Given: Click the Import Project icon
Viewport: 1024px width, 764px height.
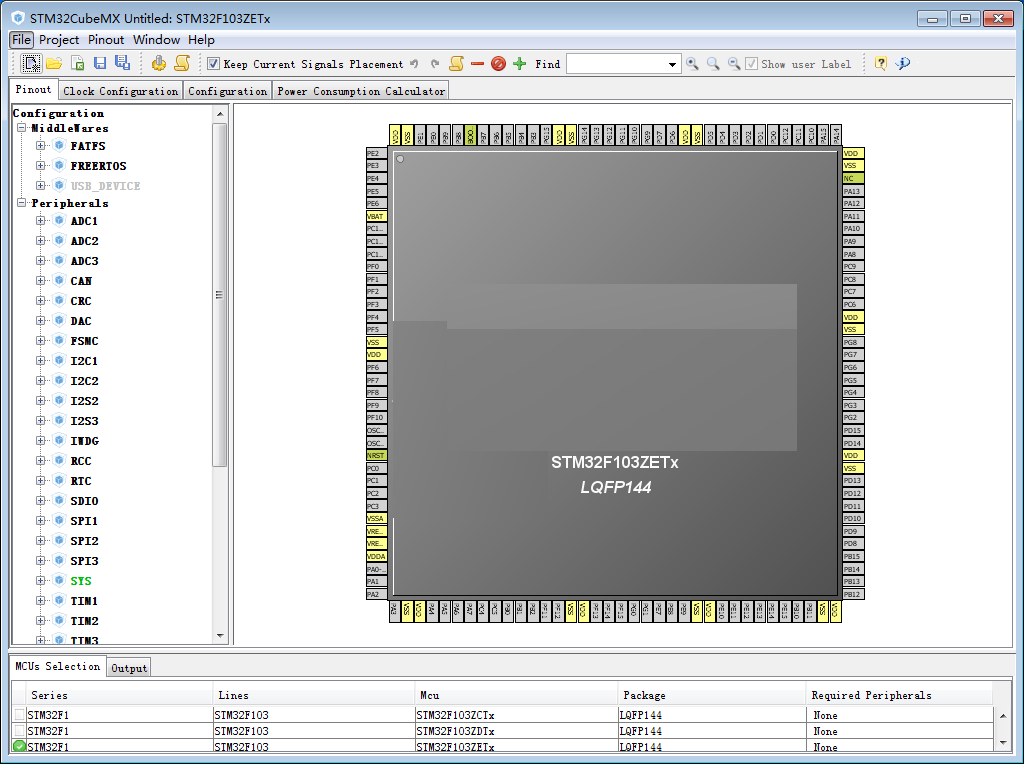Looking at the screenshot, I should click(x=78, y=63).
